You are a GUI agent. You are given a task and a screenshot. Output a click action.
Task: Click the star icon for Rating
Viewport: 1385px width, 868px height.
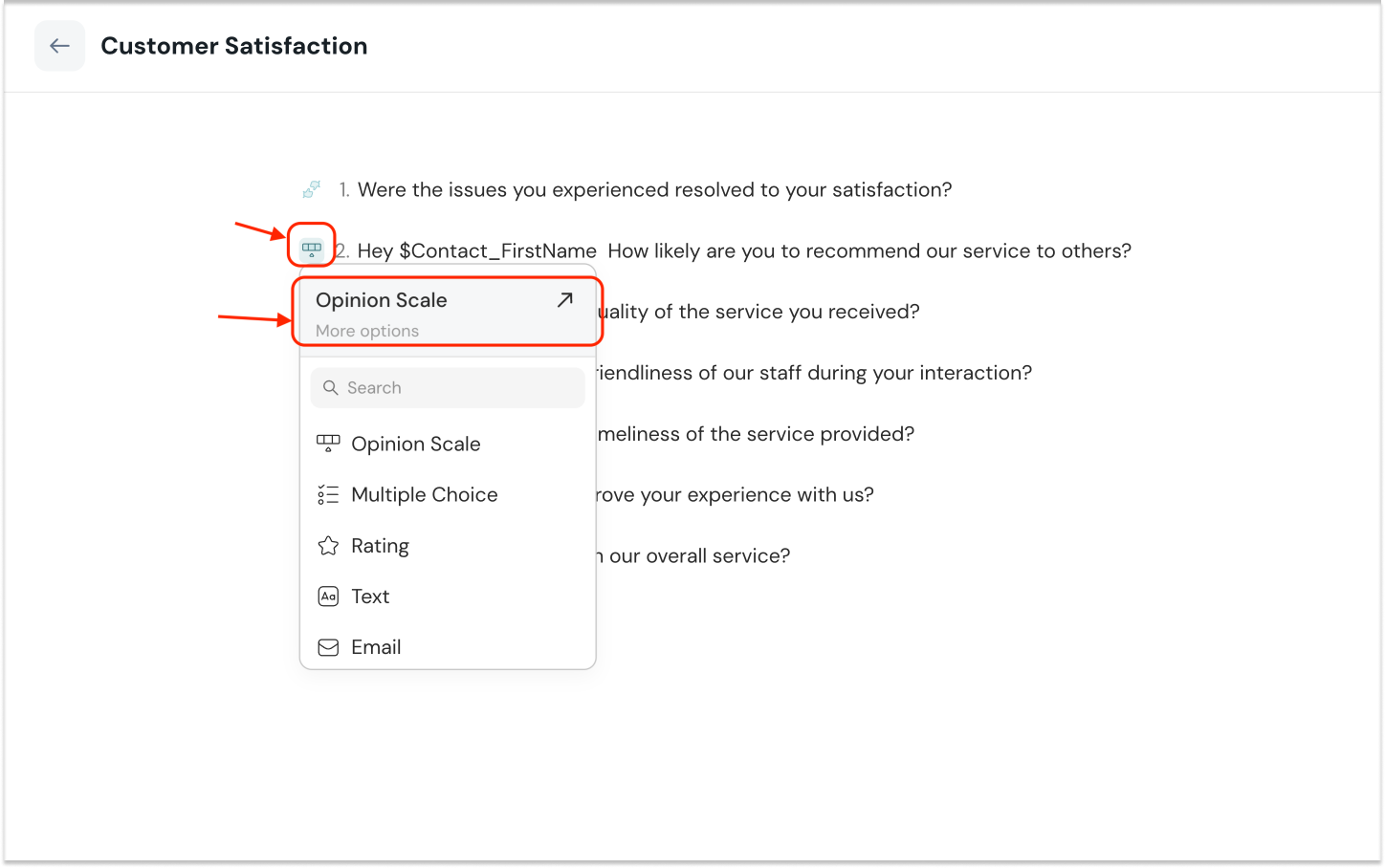click(328, 546)
